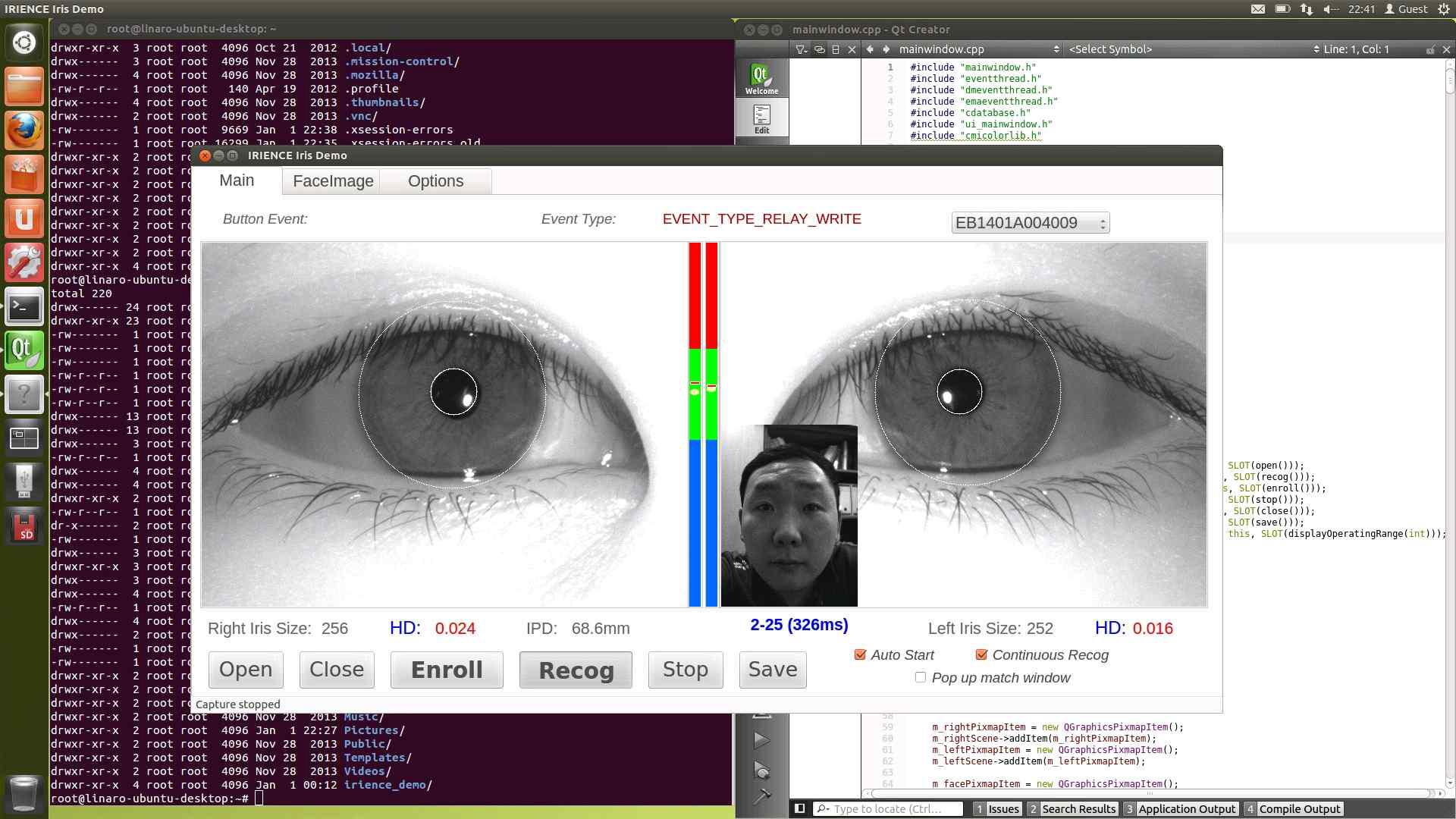Open the Workspace Switcher icon
The width and height of the screenshot is (1456, 819).
coord(24,438)
